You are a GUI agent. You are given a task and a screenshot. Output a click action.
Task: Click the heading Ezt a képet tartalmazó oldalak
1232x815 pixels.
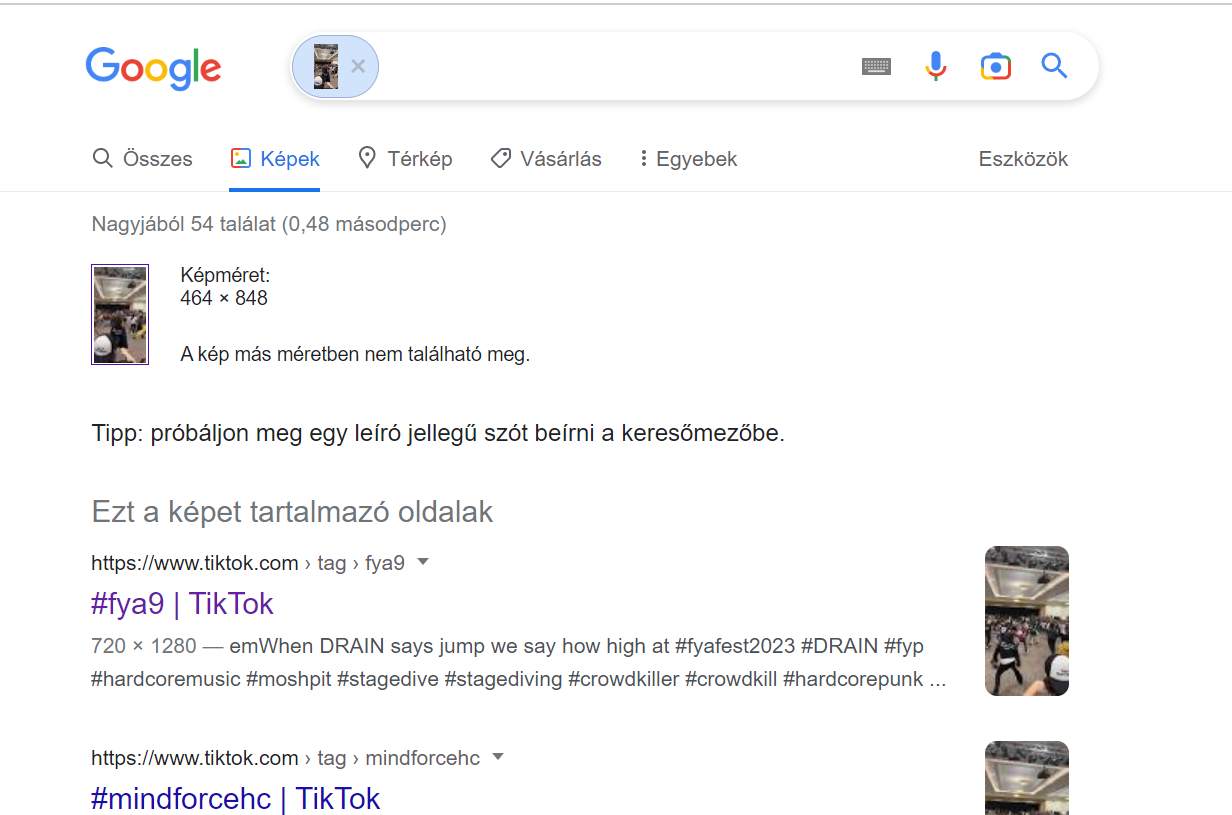point(292,512)
